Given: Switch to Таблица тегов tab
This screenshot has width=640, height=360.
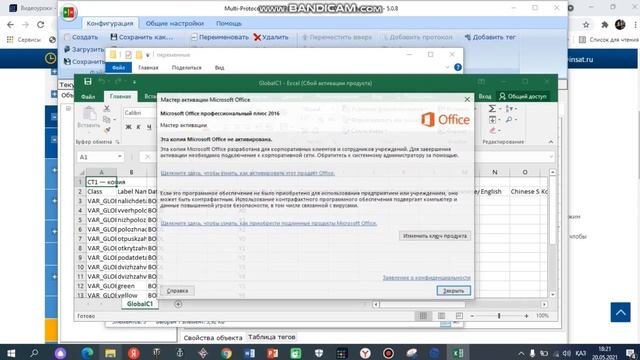Looking at the screenshot, I should [271, 337].
